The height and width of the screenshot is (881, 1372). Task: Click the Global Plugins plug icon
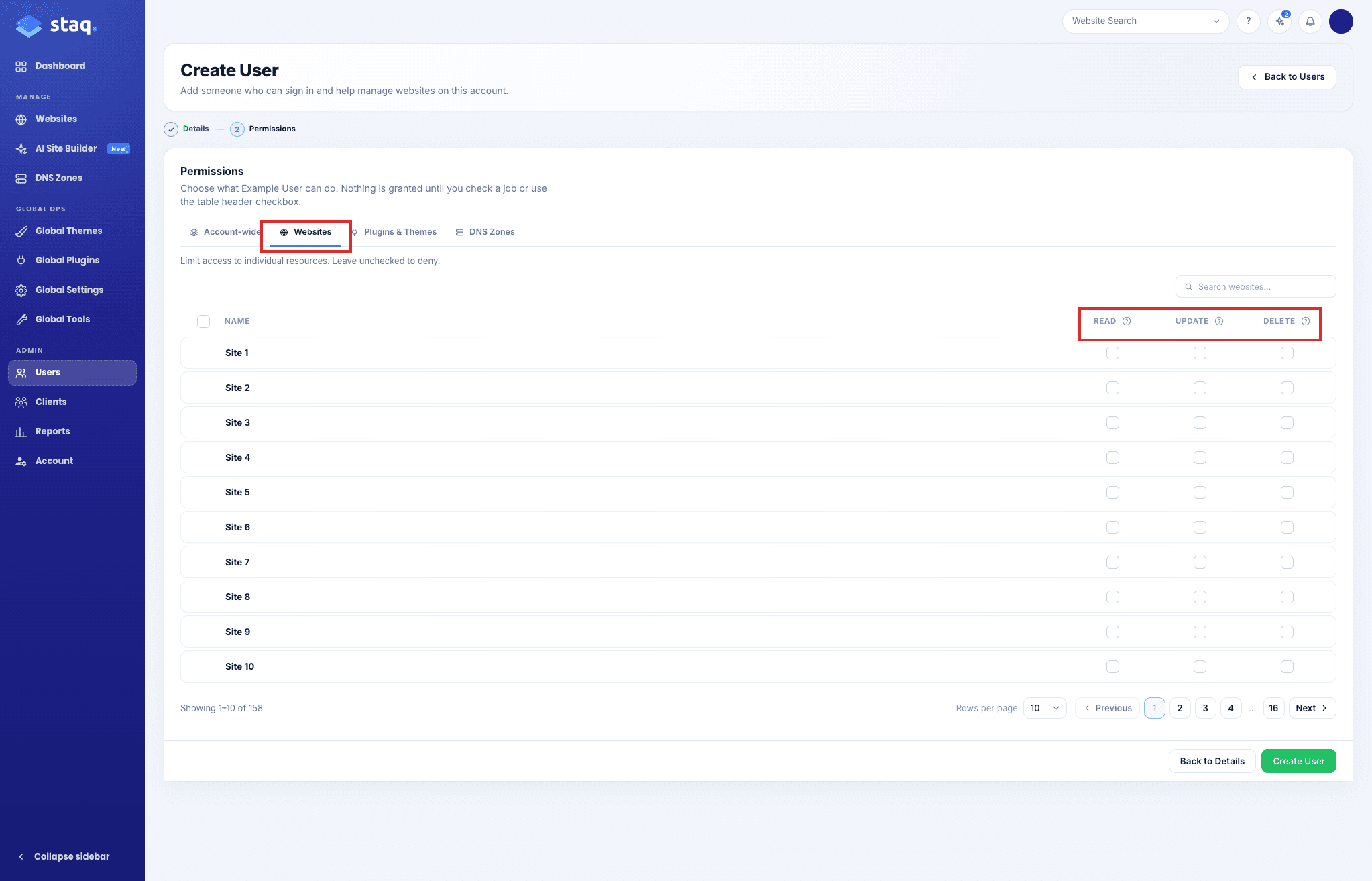(21, 261)
